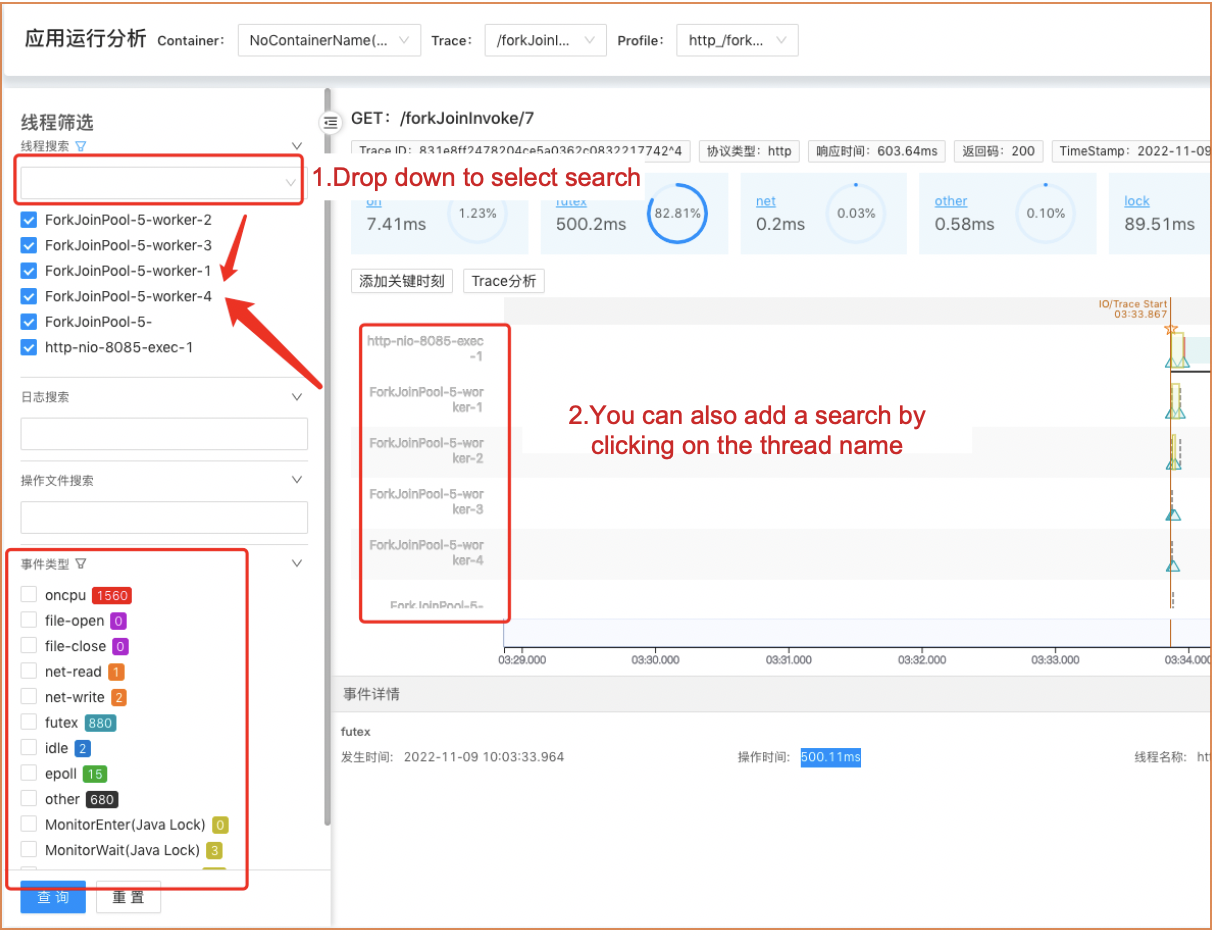
Task: Open the Profile dropdown selector
Action: point(737,41)
